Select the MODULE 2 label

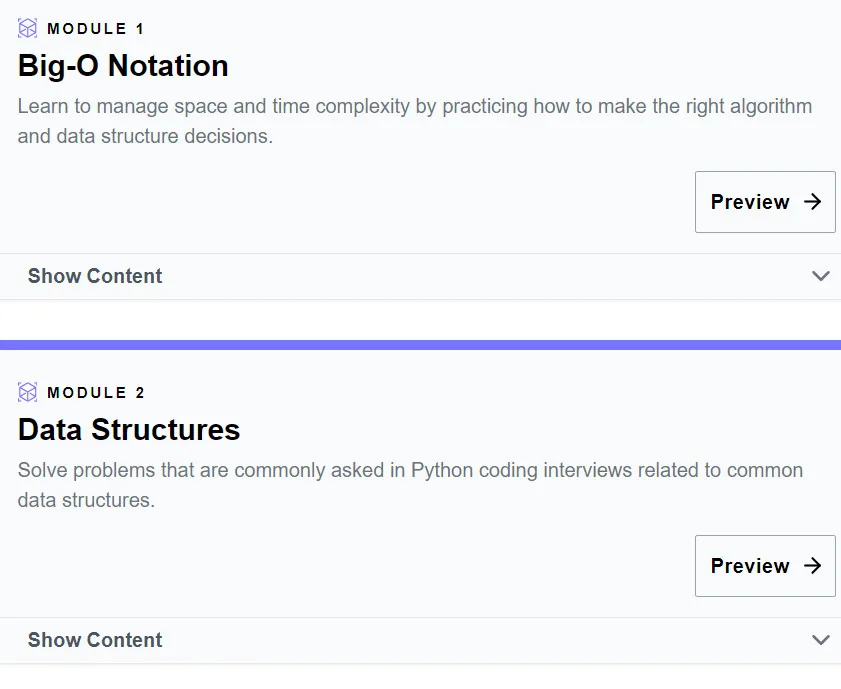pos(95,392)
